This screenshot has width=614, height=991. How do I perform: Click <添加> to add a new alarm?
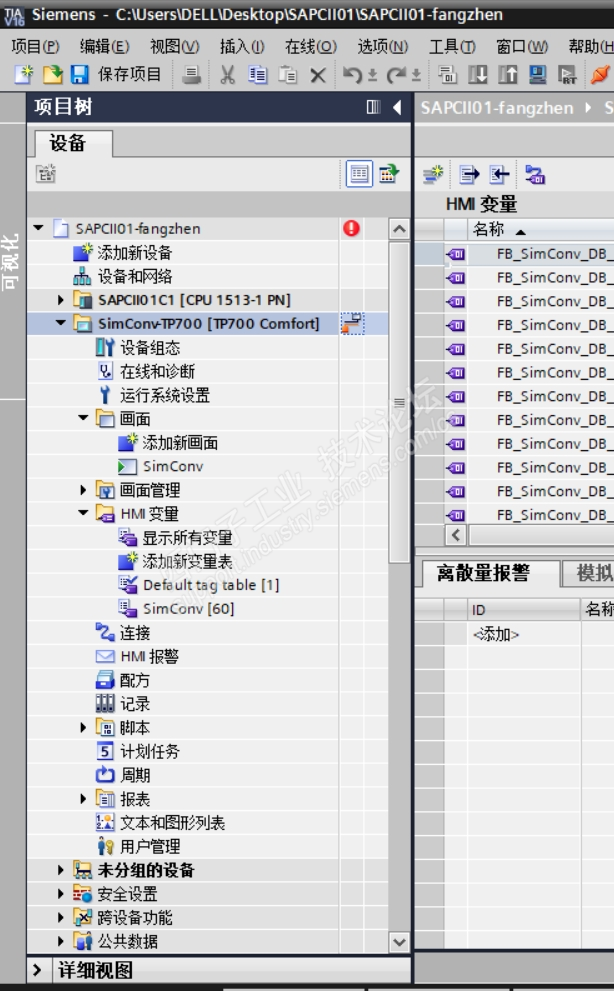pyautogui.click(x=496, y=634)
